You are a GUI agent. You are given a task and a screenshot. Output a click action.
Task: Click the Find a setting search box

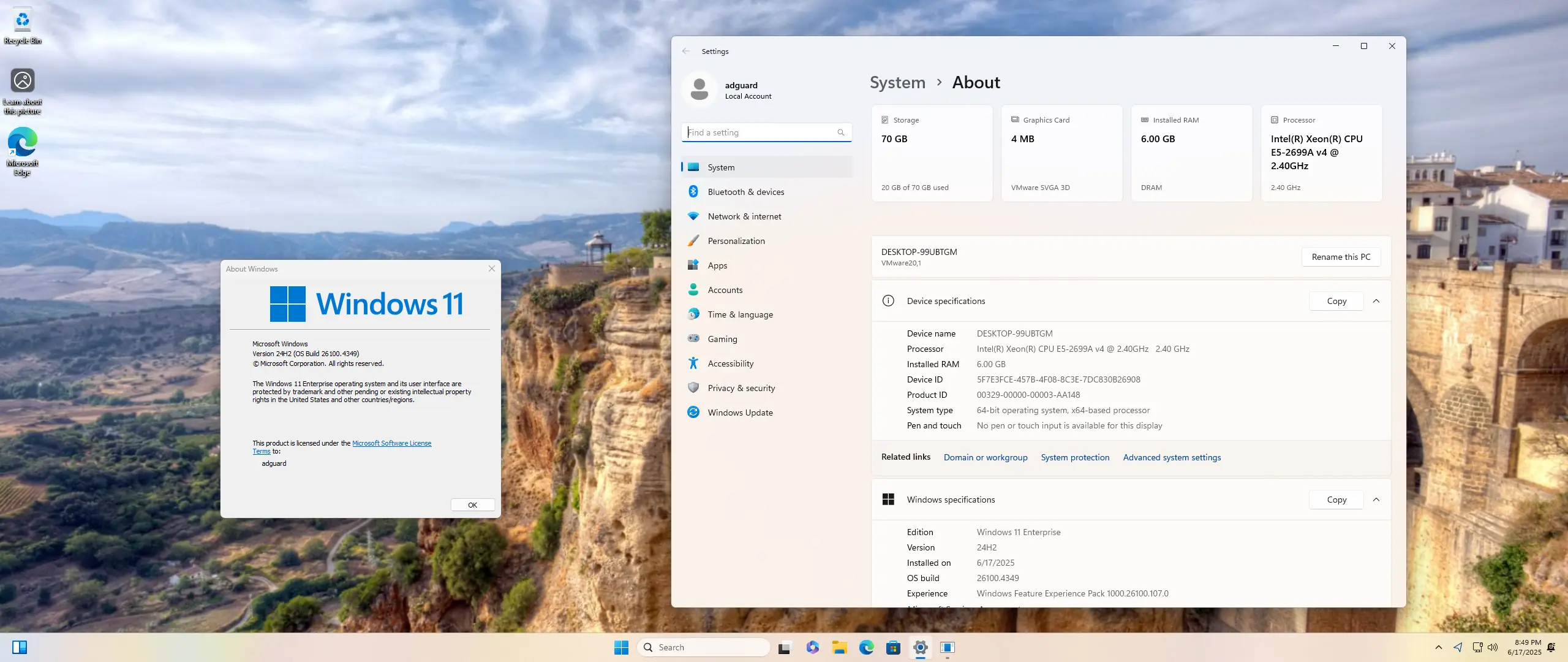click(x=760, y=132)
